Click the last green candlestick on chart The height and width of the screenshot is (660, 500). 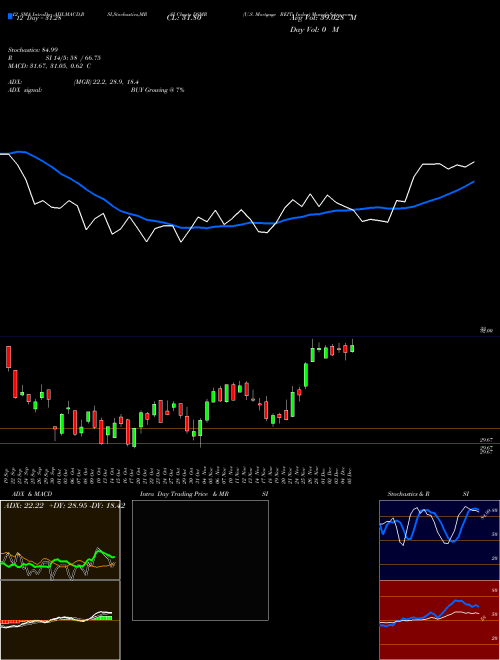click(x=352, y=348)
